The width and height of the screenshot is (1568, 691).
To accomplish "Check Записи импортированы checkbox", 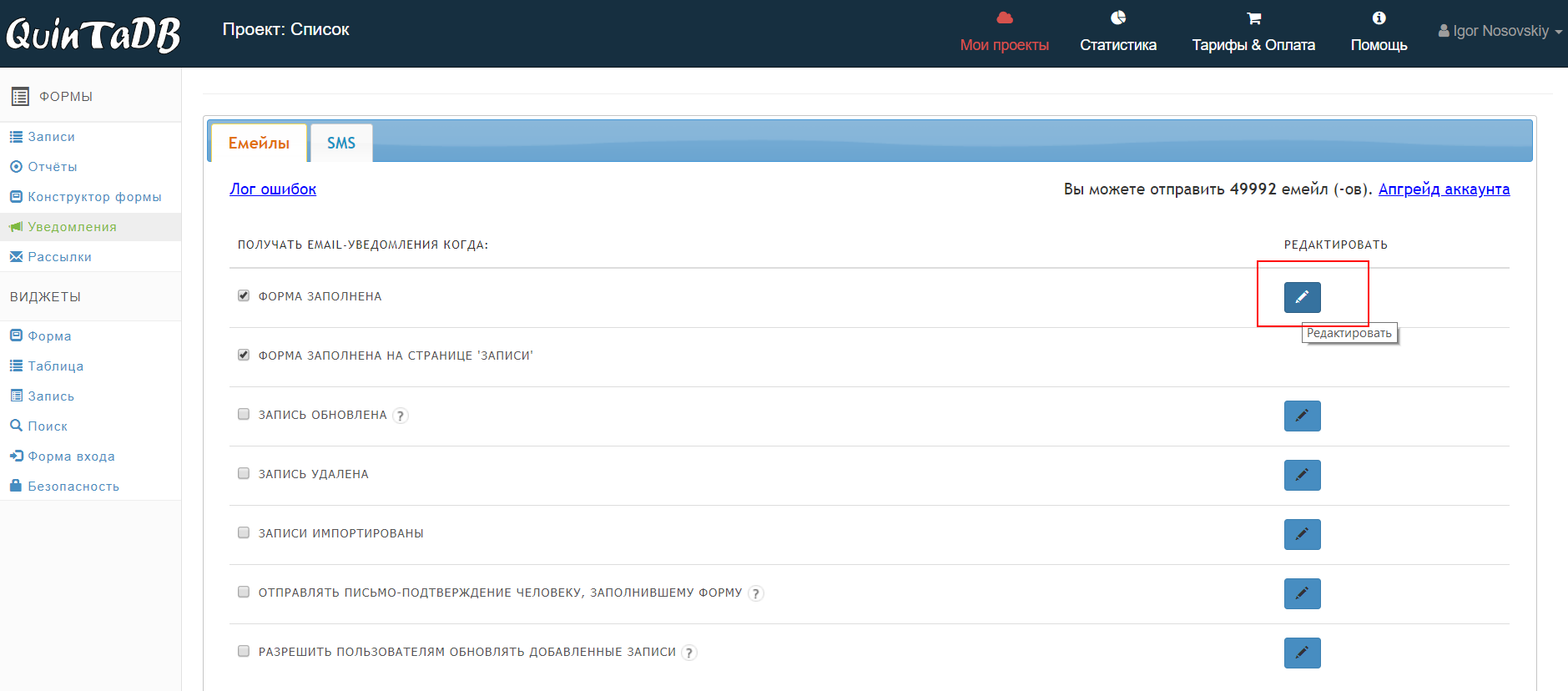I will click(244, 532).
